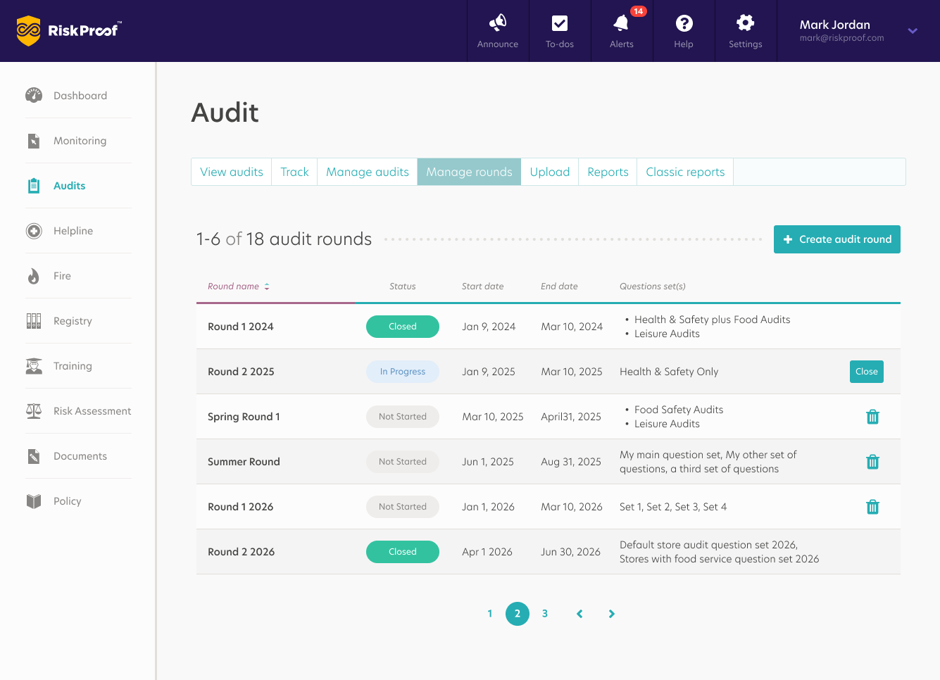Click the Close button for Round 2 2025

click(866, 372)
